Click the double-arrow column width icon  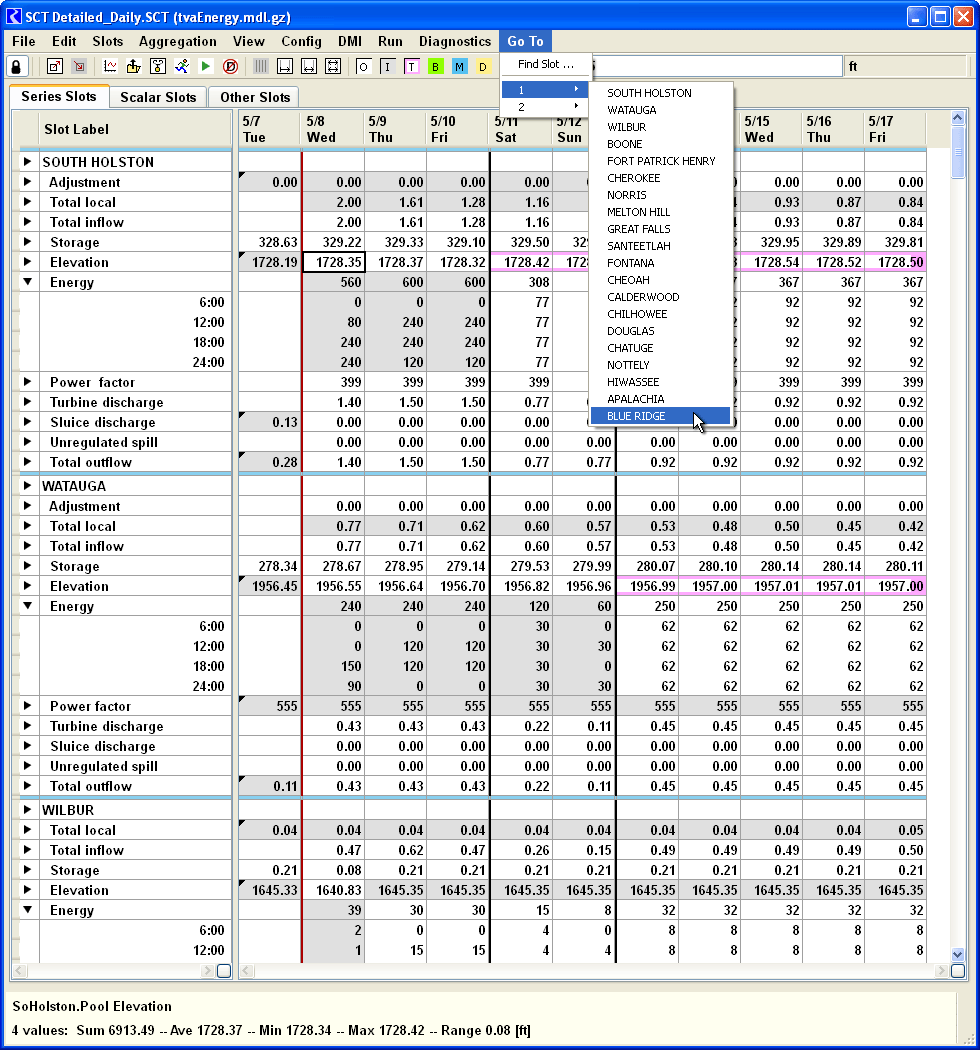click(309, 66)
